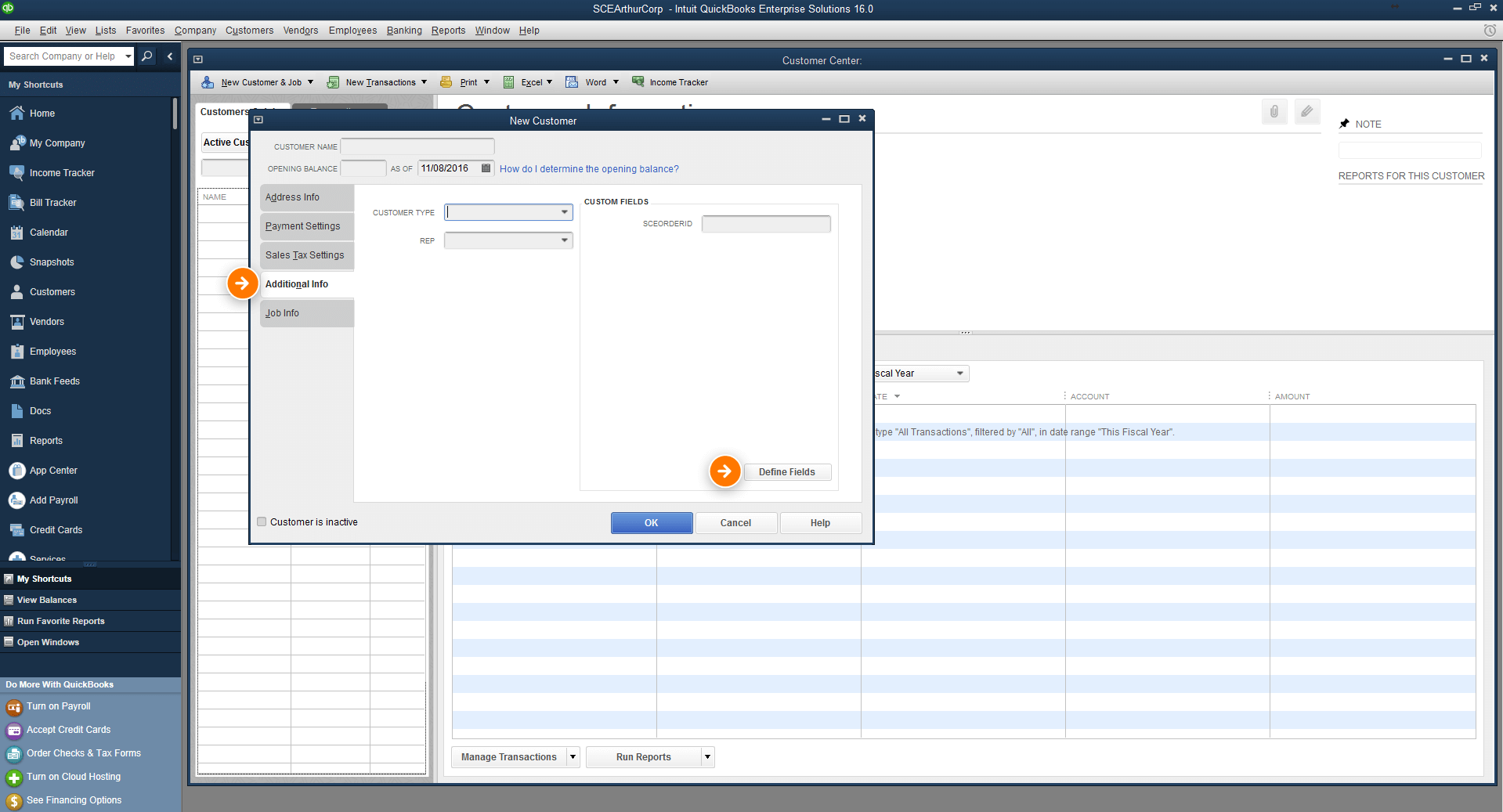Viewport: 1503px width, 812px height.
Task: Open Employees shortcut in sidebar
Action: click(52, 352)
